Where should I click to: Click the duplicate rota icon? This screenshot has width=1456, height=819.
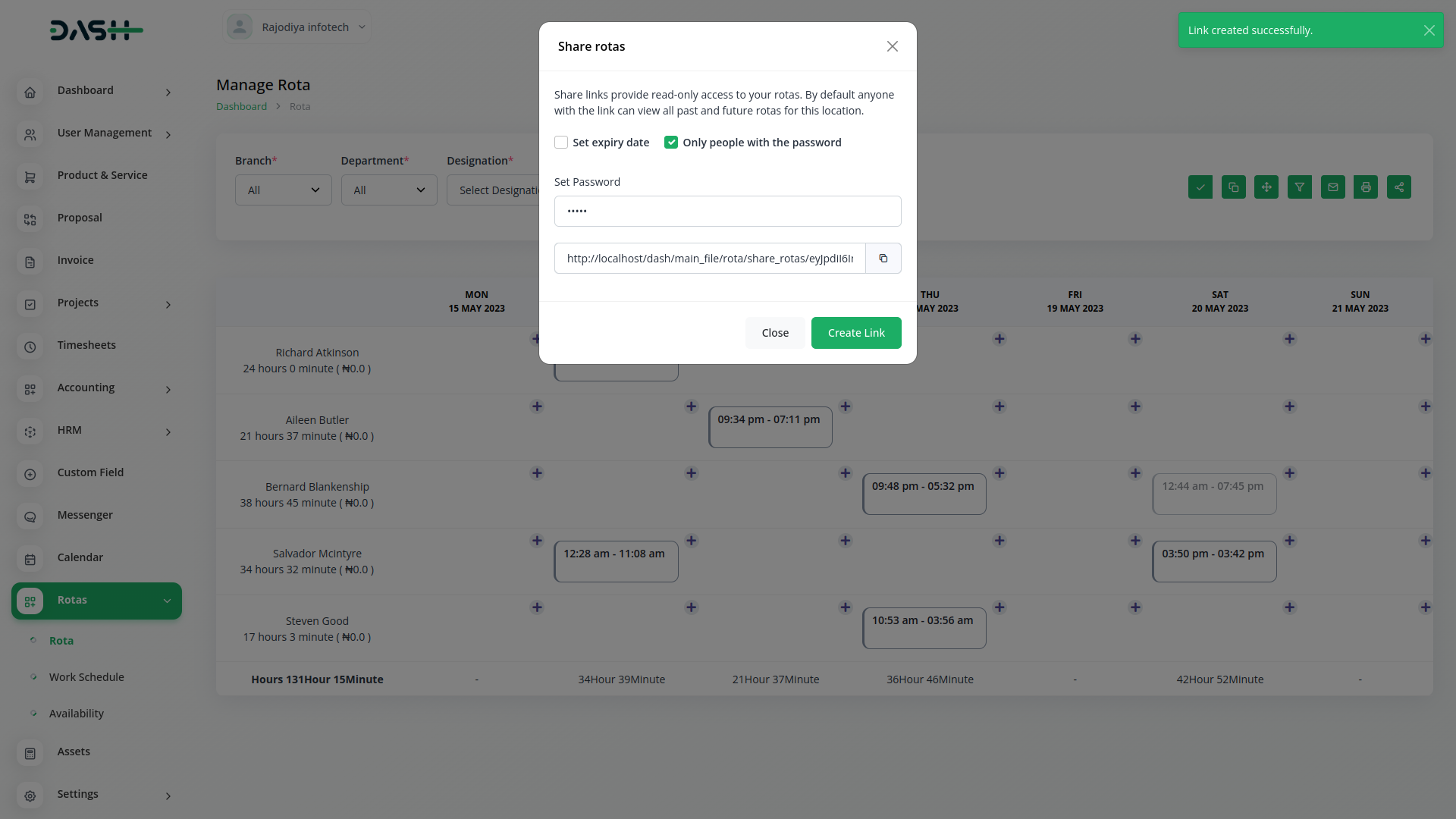pos(1234,187)
